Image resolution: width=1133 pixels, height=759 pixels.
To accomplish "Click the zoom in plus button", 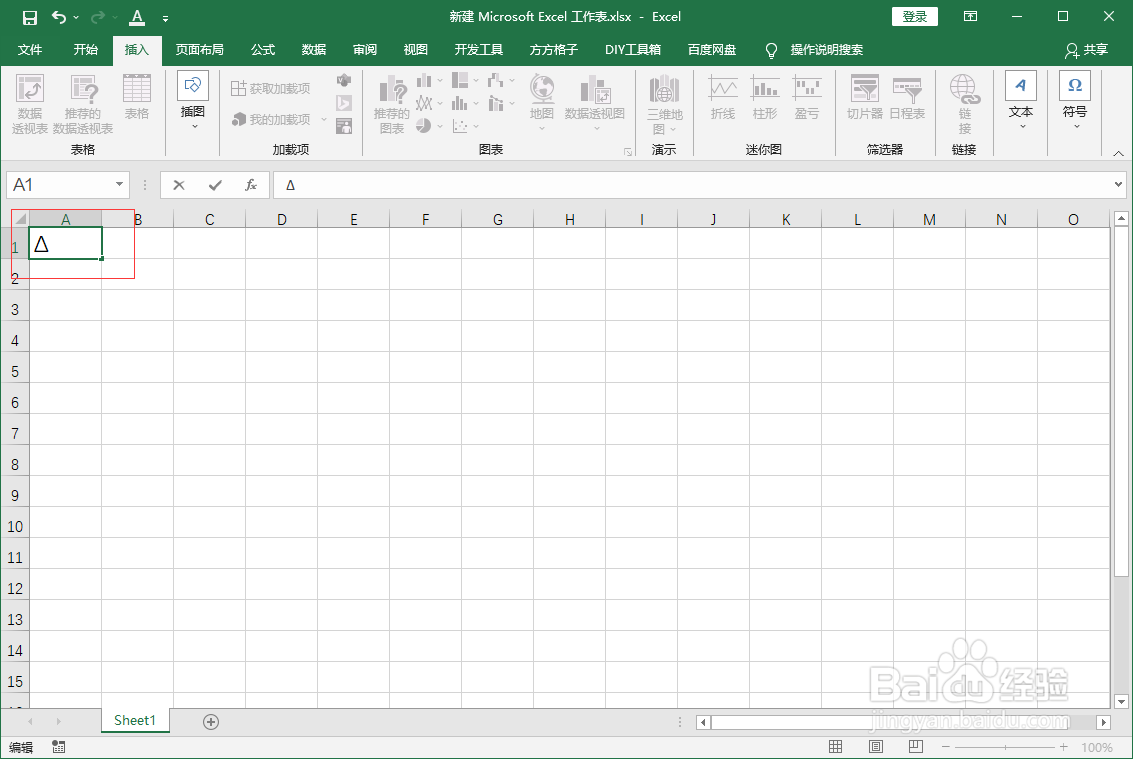I will (x=1064, y=747).
